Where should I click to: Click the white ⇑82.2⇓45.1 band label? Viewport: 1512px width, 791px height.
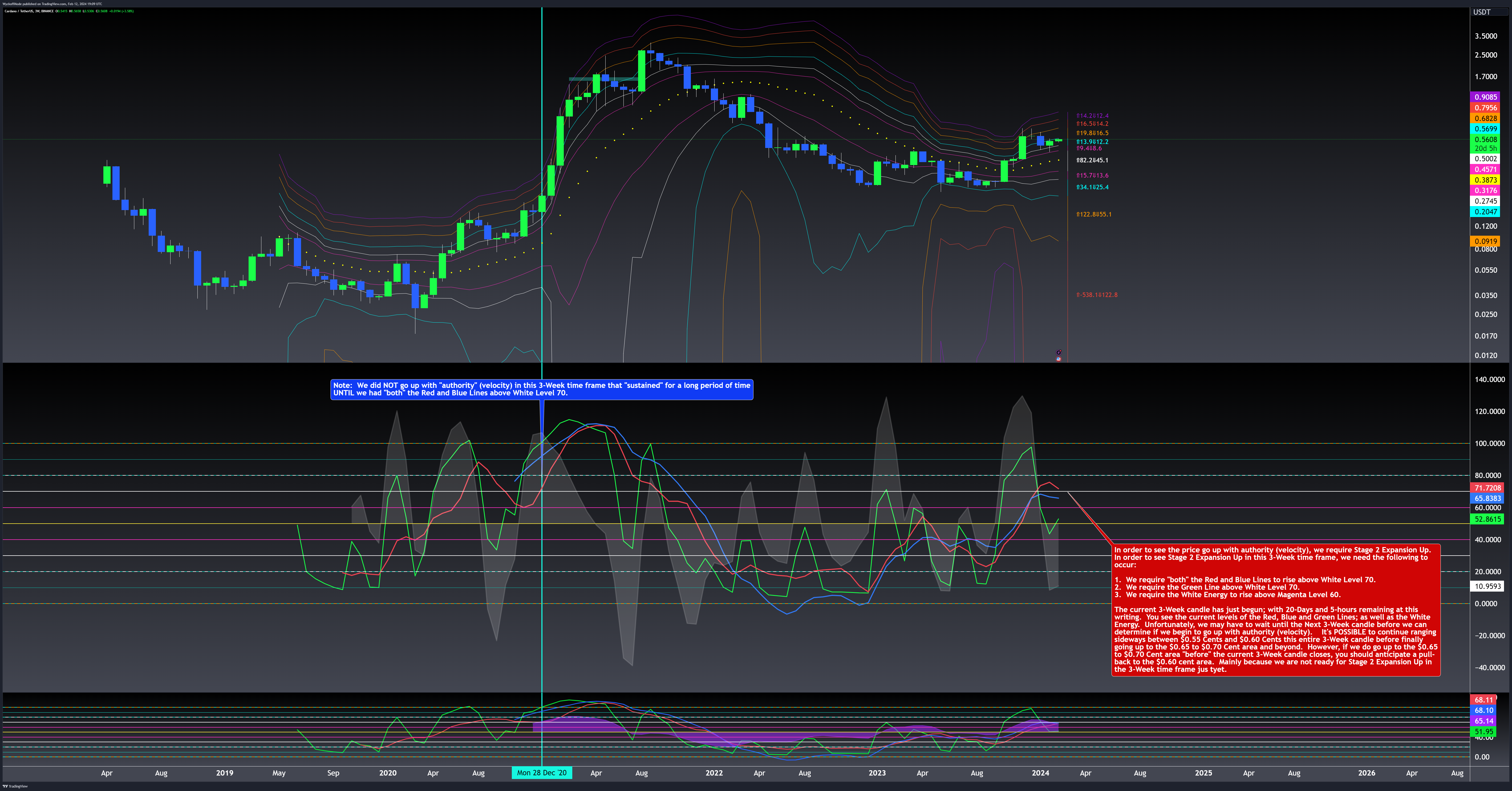1092,160
